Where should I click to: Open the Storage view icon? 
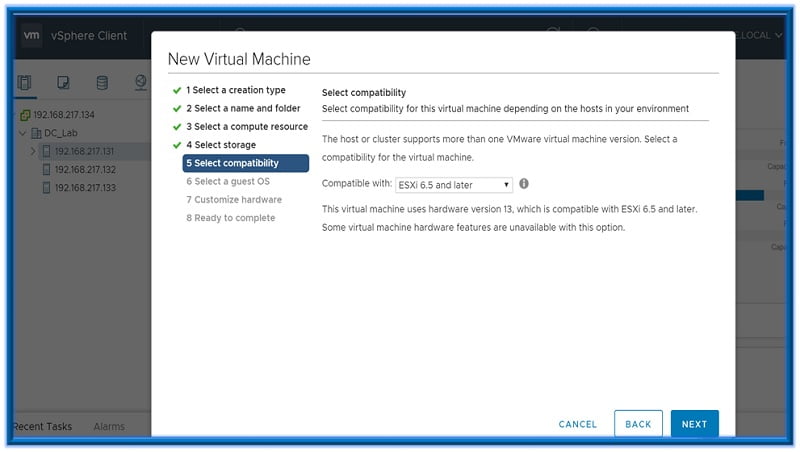tap(101, 83)
